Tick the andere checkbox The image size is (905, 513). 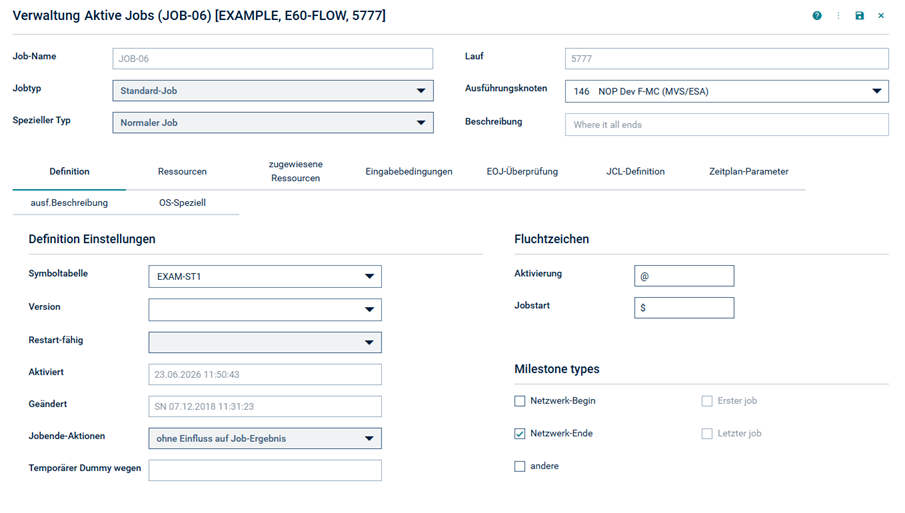click(519, 466)
